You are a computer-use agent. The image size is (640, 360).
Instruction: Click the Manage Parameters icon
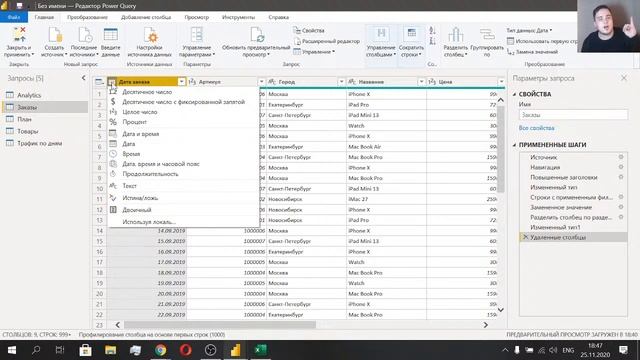[x=197, y=35]
